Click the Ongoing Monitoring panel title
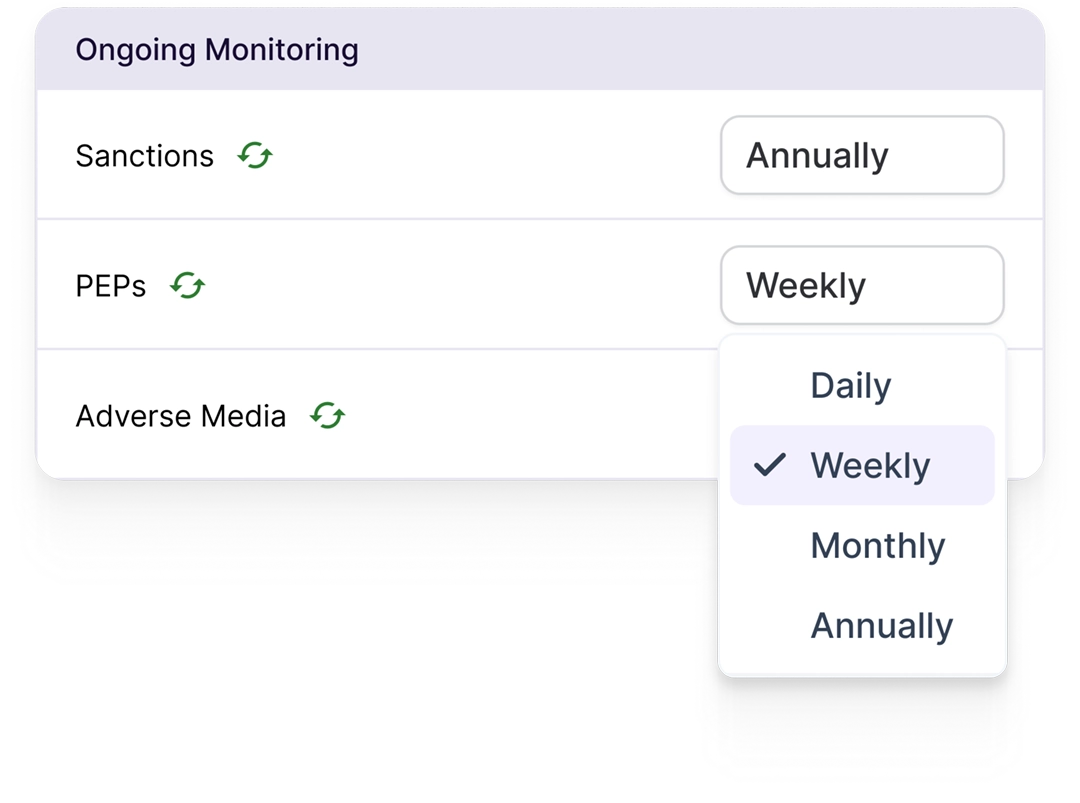Image resolution: width=1080 pixels, height=803 pixels. point(217,50)
